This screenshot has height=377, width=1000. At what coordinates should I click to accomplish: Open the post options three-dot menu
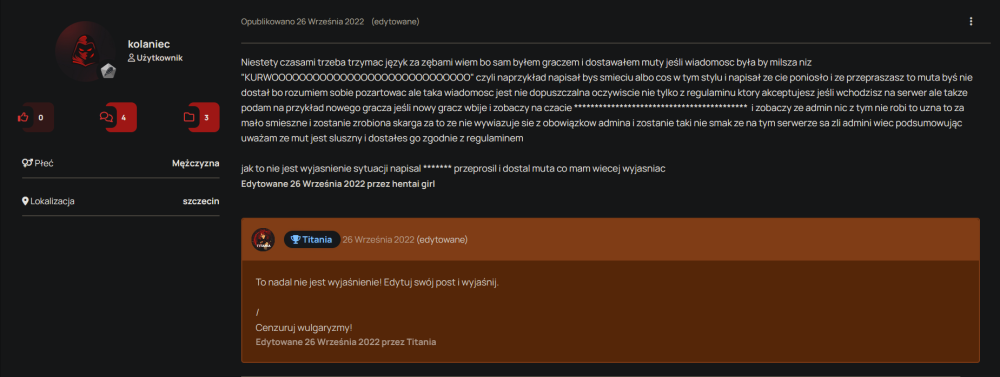[971, 22]
